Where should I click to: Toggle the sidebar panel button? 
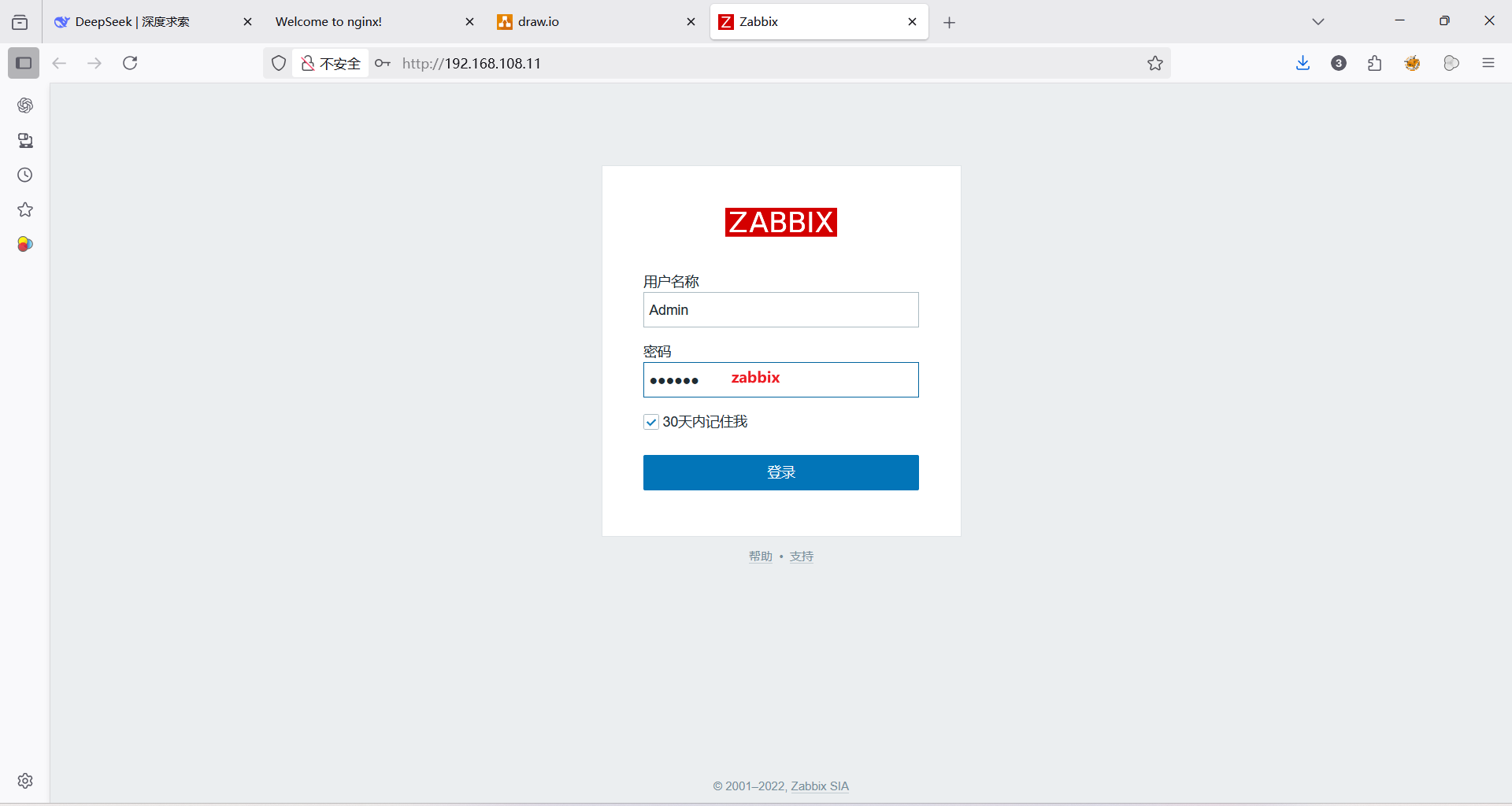coord(24,63)
